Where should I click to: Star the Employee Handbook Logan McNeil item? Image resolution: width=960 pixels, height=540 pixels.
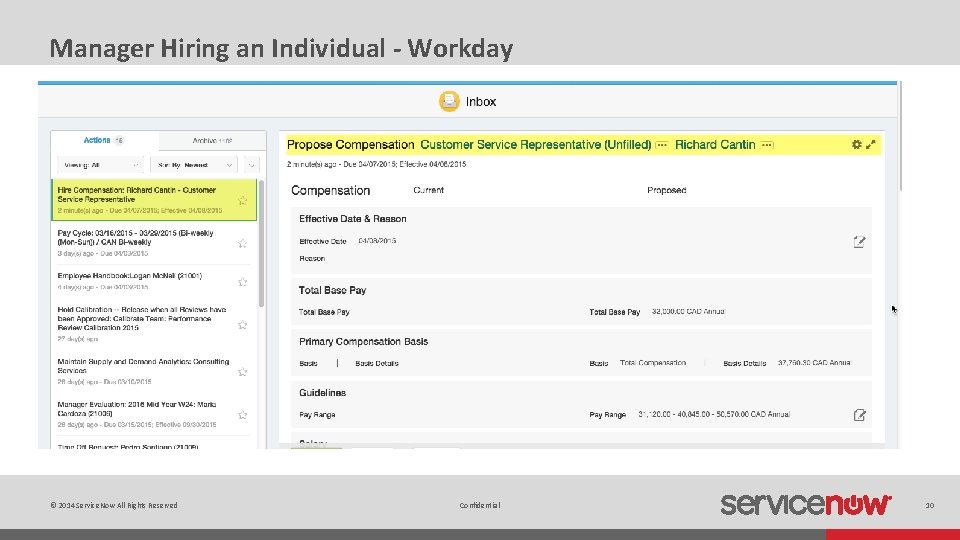242,282
